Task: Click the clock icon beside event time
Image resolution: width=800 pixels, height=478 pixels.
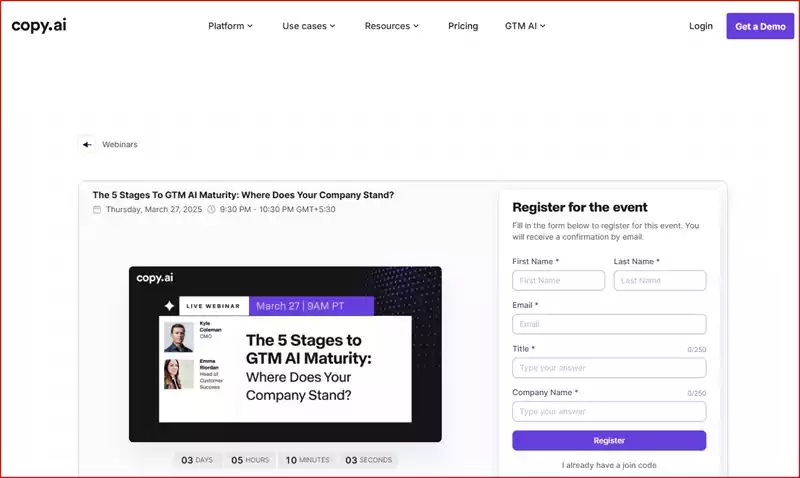Action: pos(211,209)
